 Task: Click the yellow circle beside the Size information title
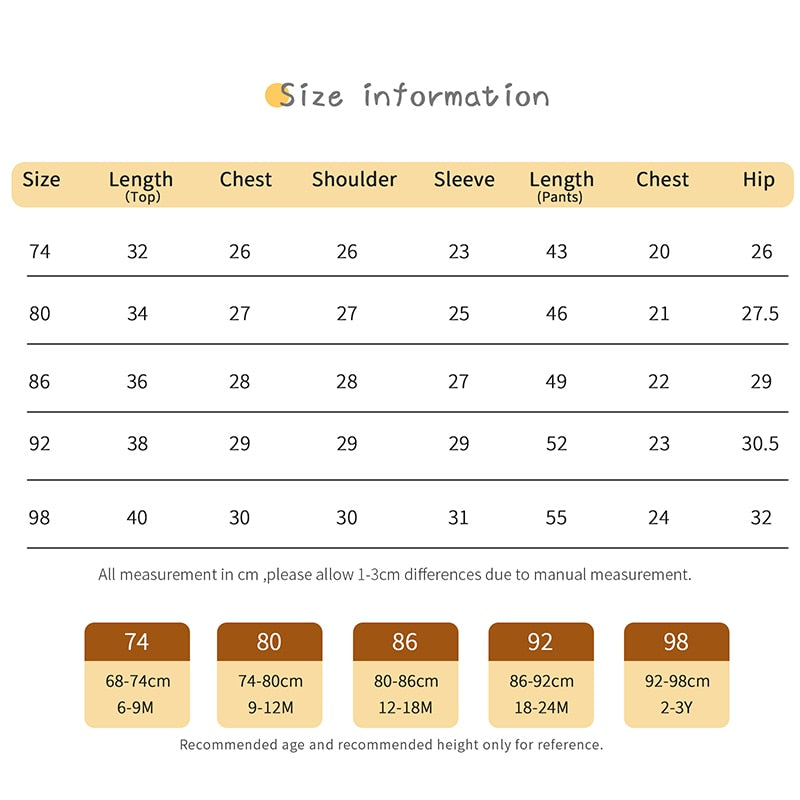[x=275, y=95]
